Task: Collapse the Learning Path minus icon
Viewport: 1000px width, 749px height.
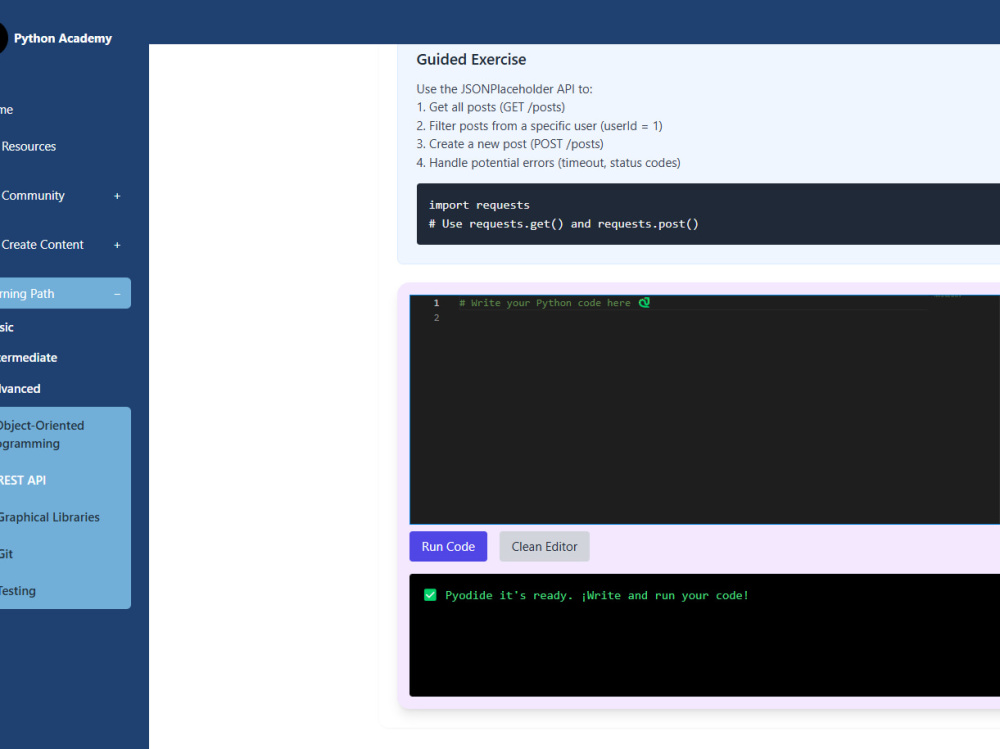Action: pyautogui.click(x=117, y=294)
